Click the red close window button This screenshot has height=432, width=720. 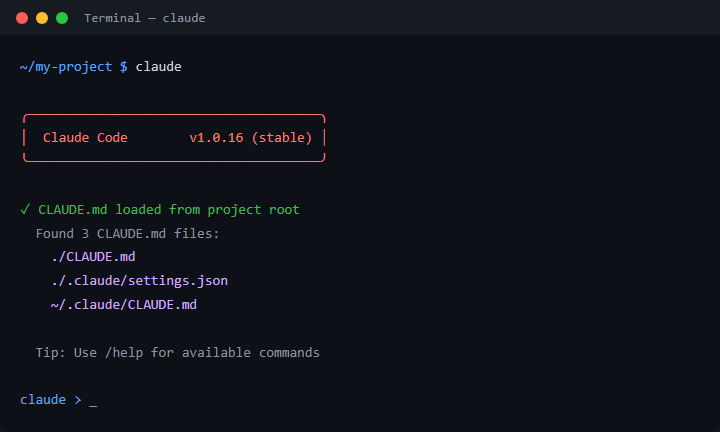pos(22,18)
